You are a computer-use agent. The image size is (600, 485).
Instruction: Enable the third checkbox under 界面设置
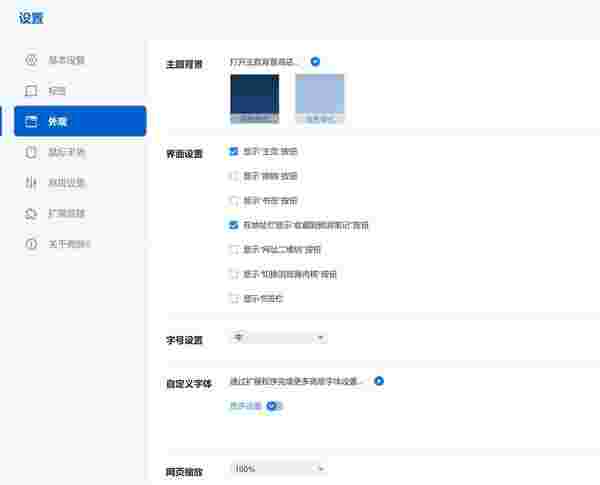click(233, 201)
